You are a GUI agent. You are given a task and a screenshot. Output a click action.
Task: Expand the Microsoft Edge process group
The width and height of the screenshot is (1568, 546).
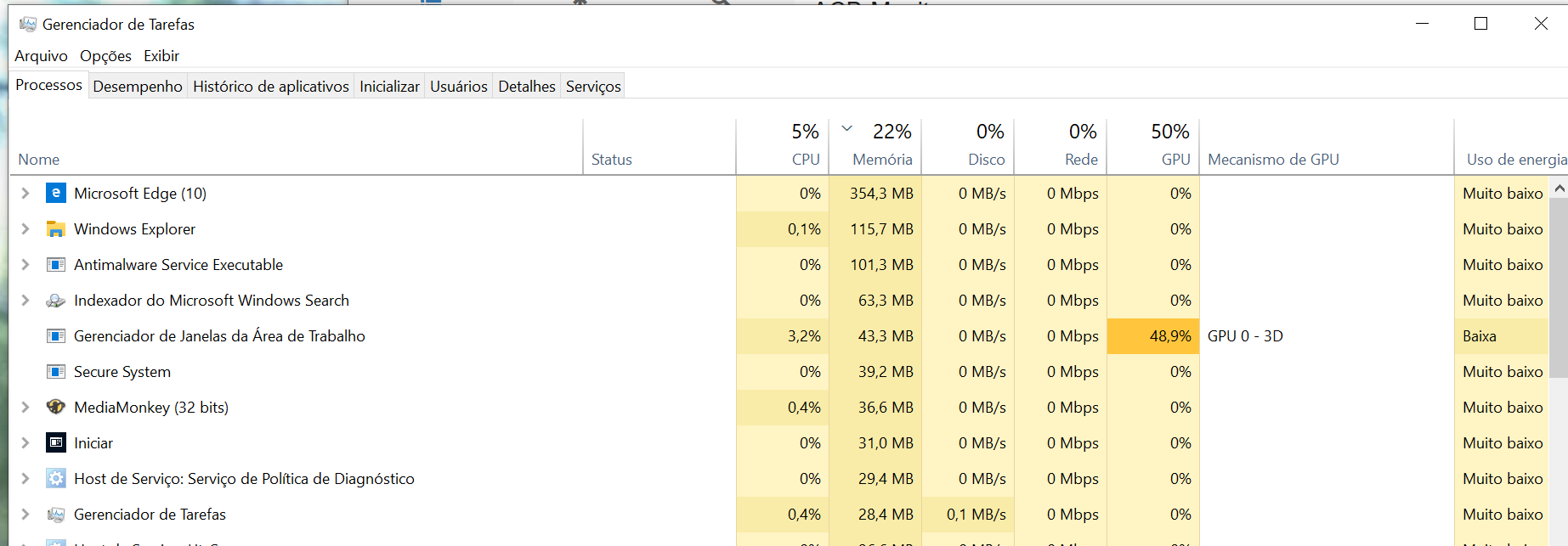[25, 194]
